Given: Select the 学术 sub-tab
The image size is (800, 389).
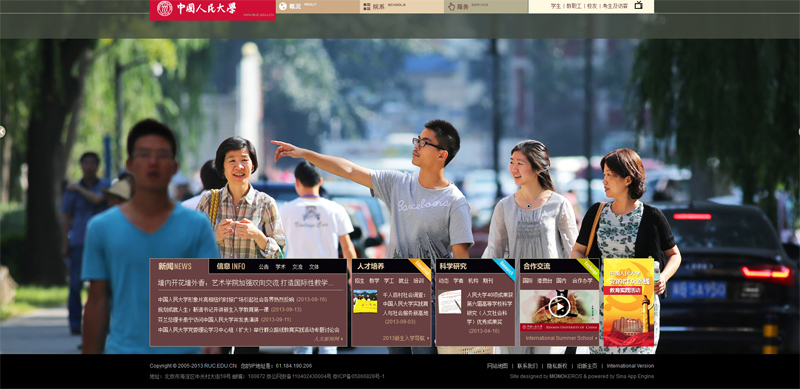Looking at the screenshot, I should click(x=281, y=266).
